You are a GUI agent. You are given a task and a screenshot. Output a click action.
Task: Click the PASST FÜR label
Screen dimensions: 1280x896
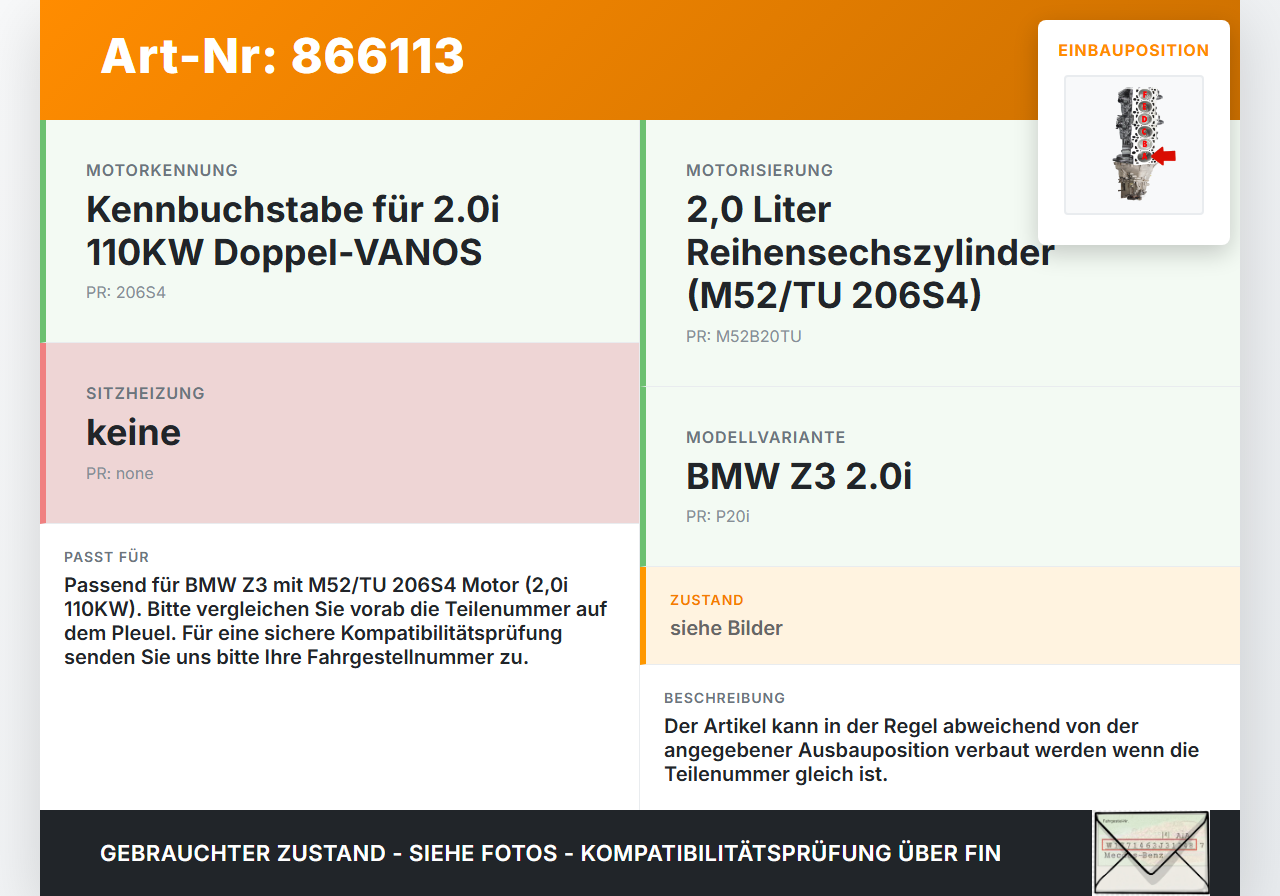coord(106,557)
